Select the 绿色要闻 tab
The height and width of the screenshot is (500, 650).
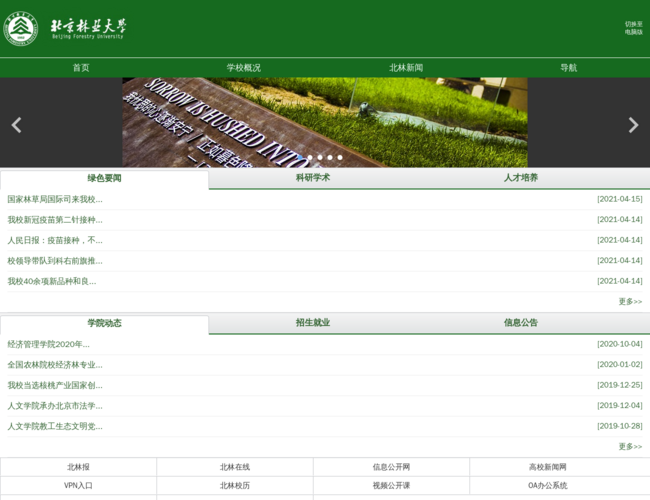(104, 179)
